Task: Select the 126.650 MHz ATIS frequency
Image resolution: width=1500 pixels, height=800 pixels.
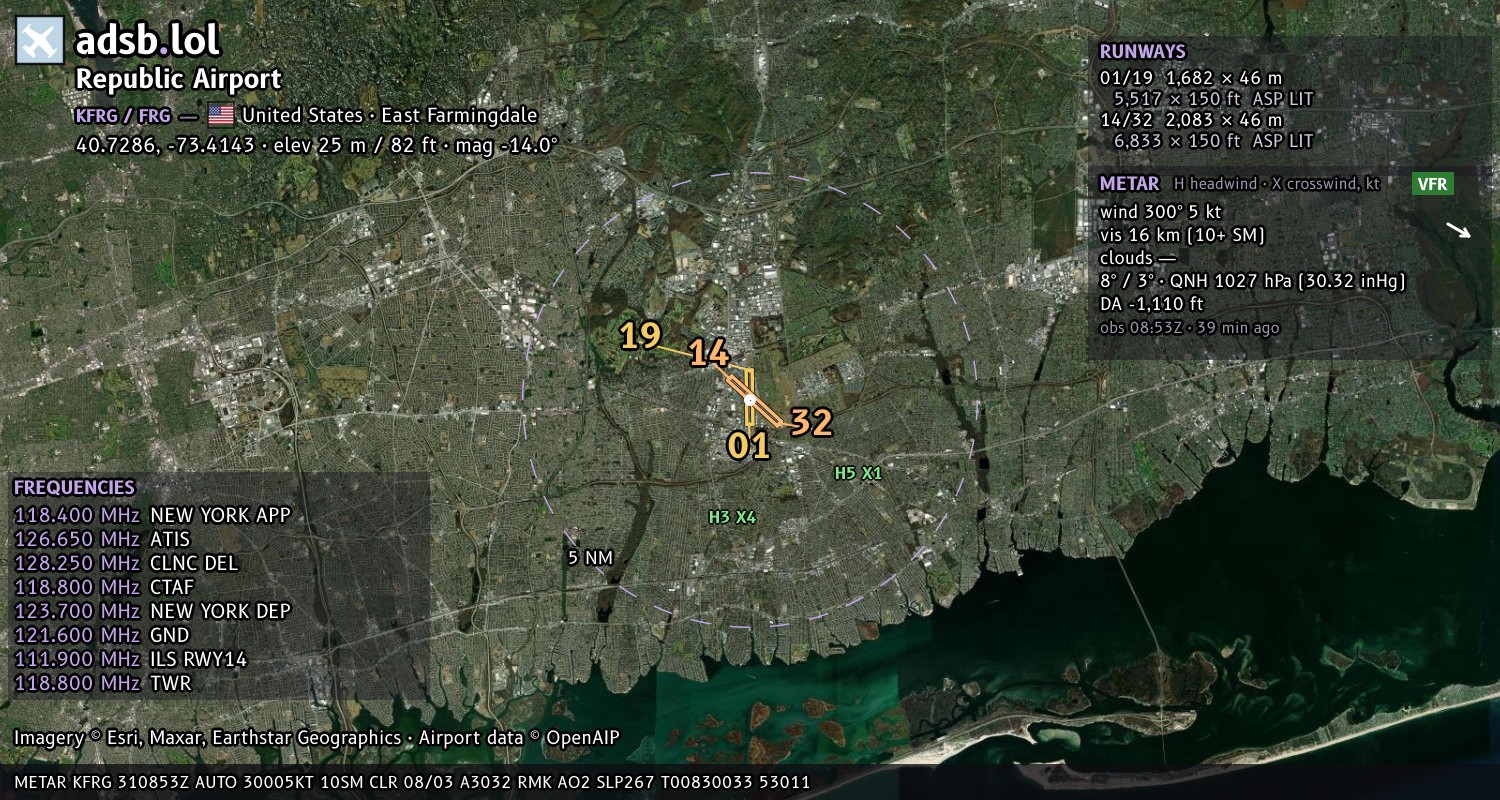Action: pyautogui.click(x=102, y=539)
